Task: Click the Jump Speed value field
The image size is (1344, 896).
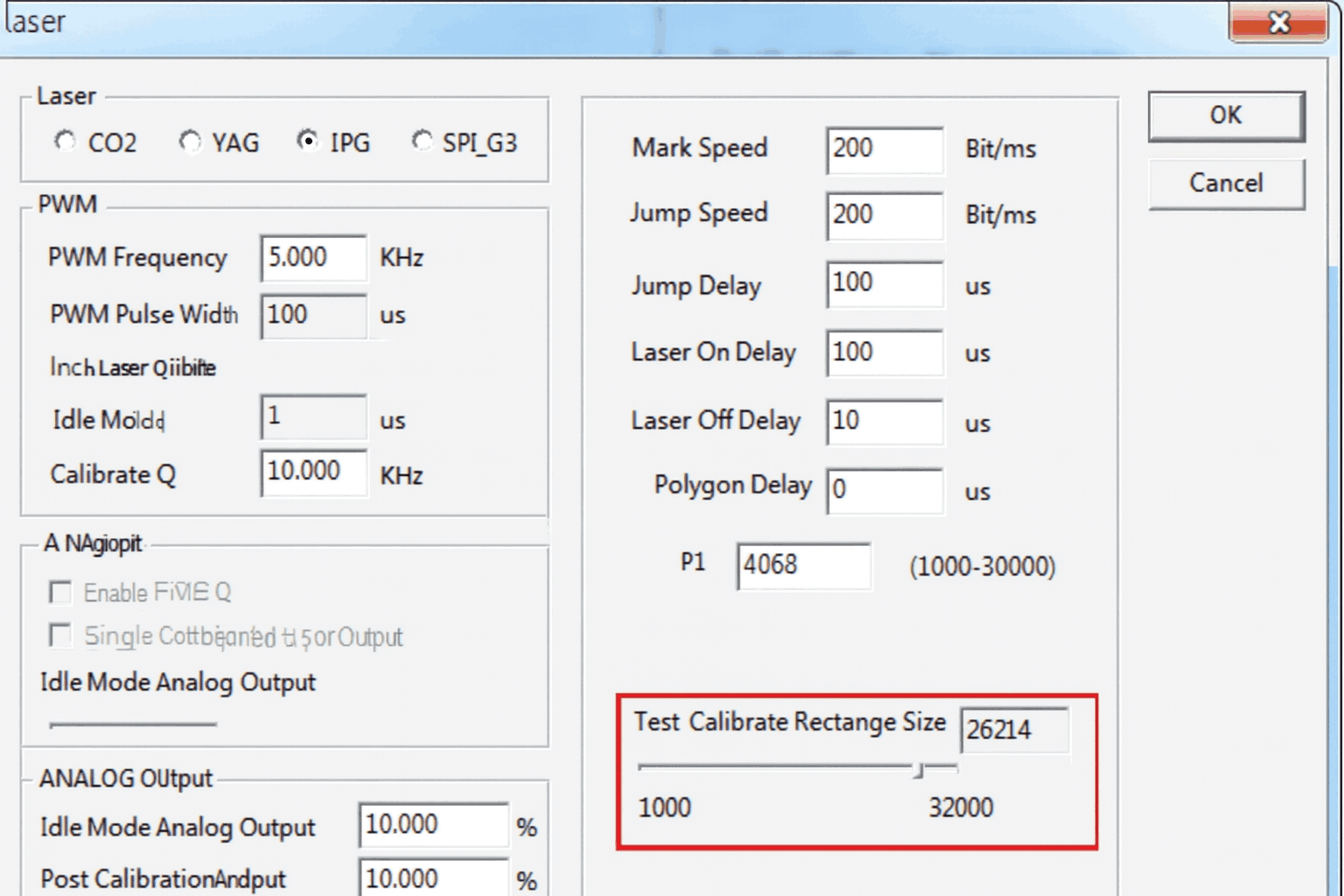Action: (884, 215)
